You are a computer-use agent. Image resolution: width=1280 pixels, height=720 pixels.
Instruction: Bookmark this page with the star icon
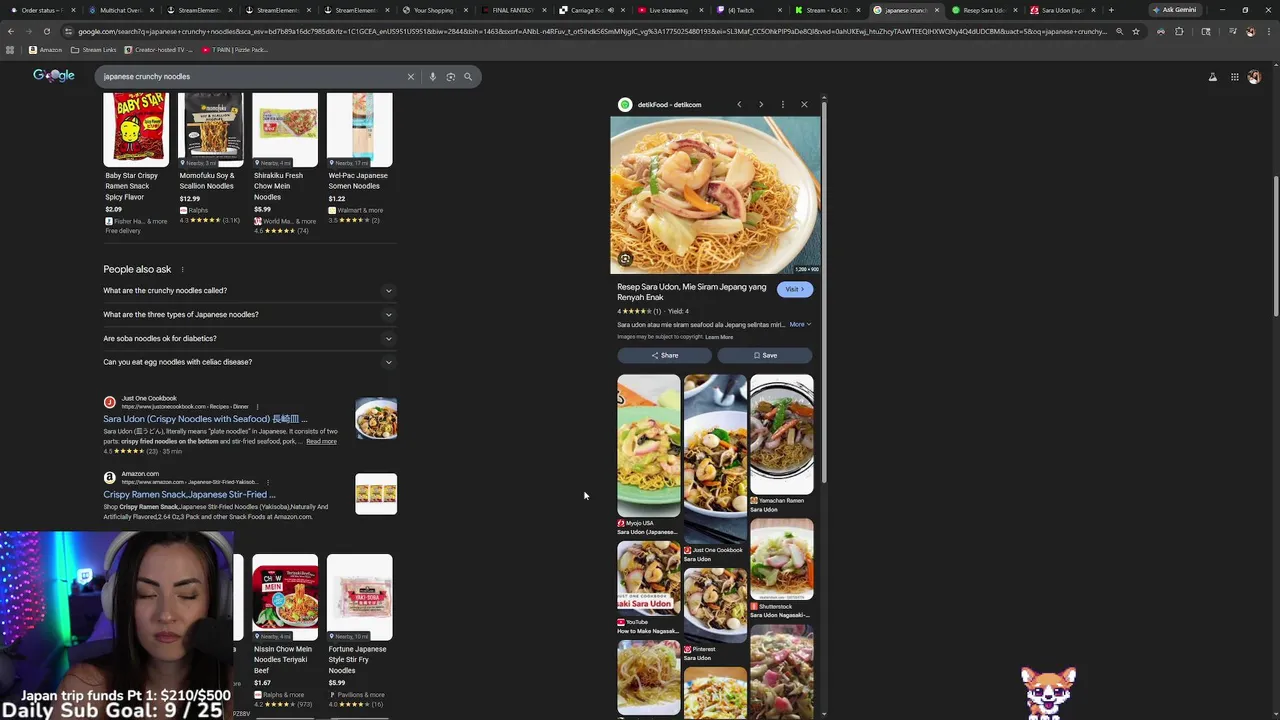tap(1136, 31)
